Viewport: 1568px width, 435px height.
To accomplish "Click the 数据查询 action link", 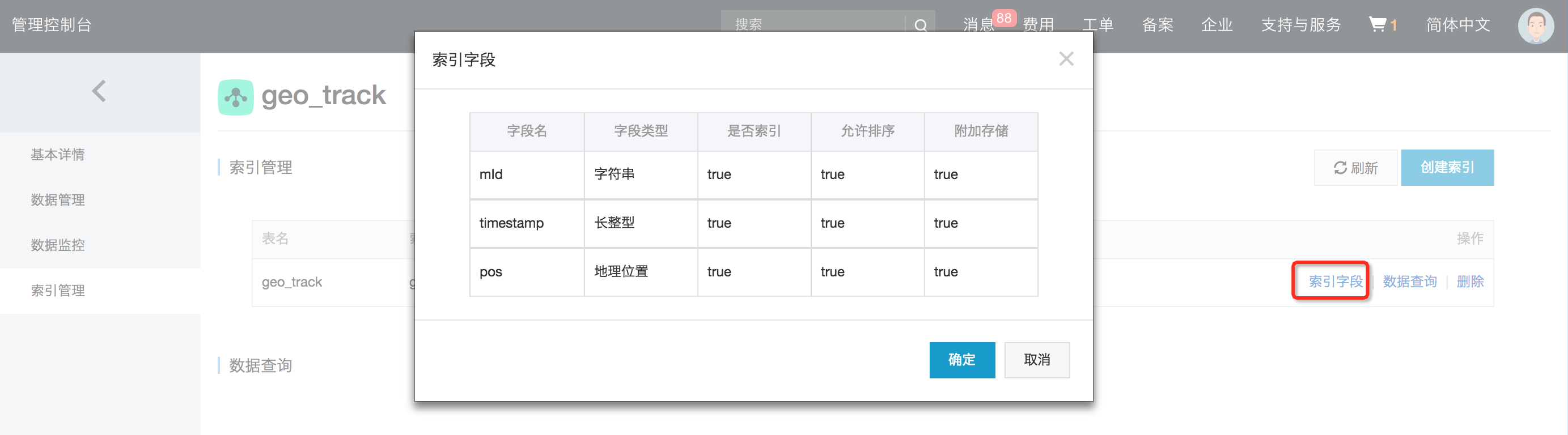I will pos(1410,281).
